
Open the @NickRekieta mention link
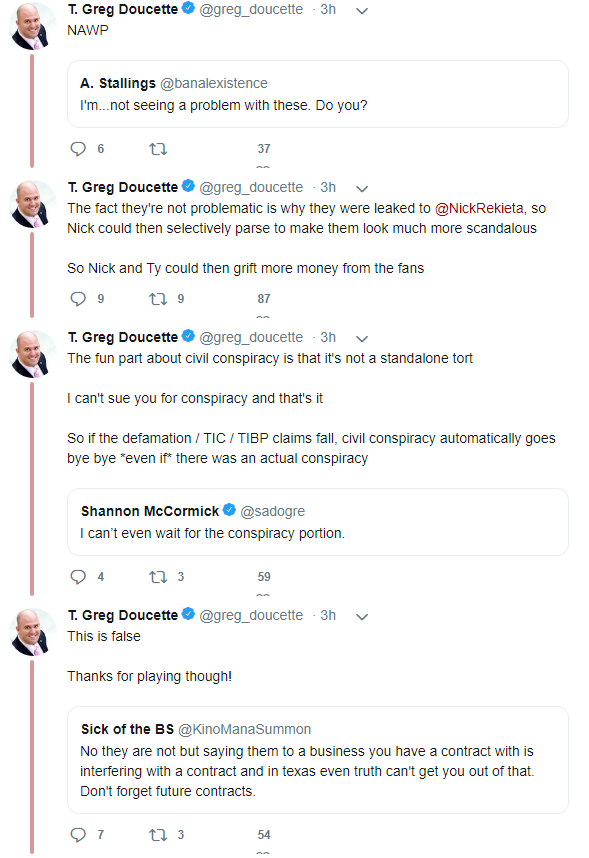(479, 208)
